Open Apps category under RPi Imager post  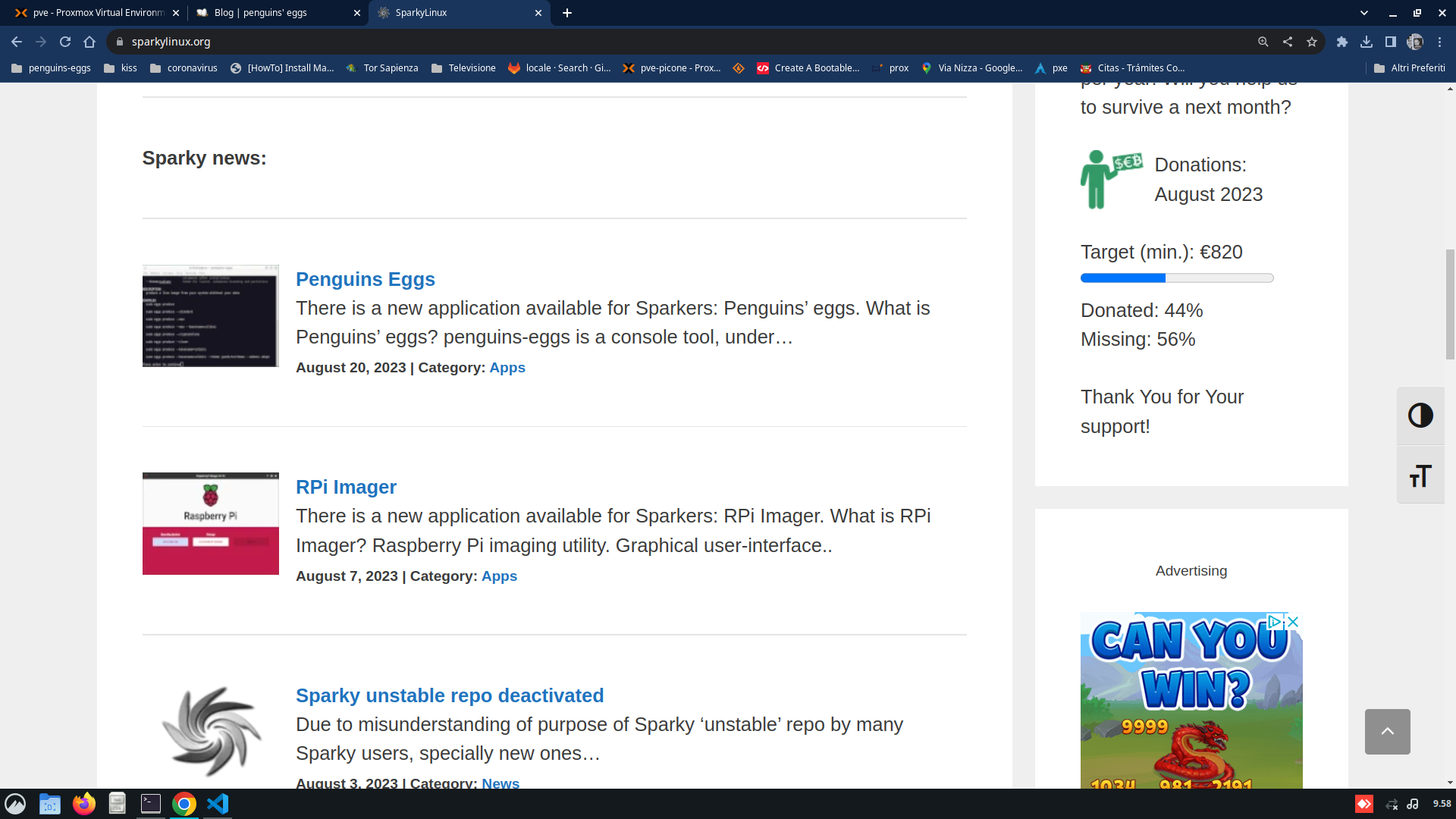(499, 576)
